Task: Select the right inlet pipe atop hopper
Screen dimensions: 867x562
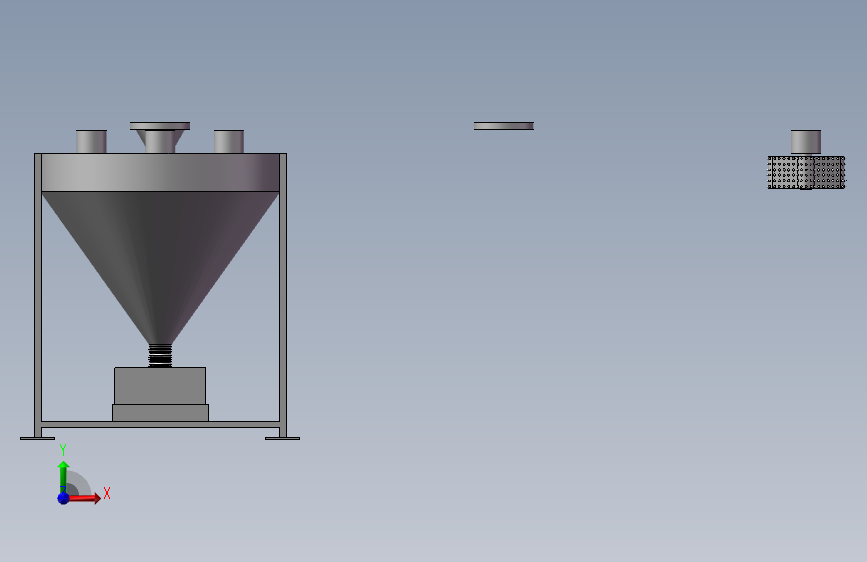Action: (229, 142)
